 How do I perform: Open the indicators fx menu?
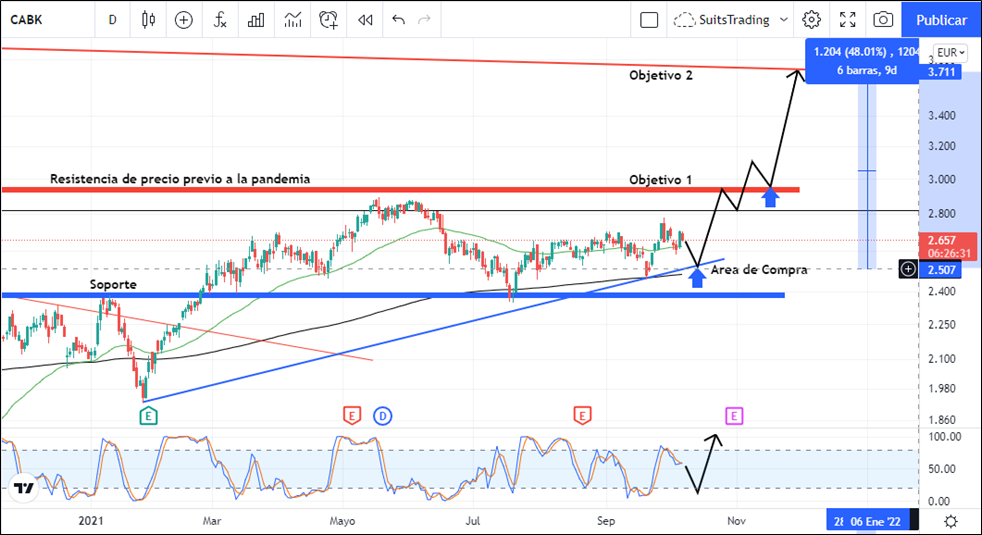click(221, 19)
